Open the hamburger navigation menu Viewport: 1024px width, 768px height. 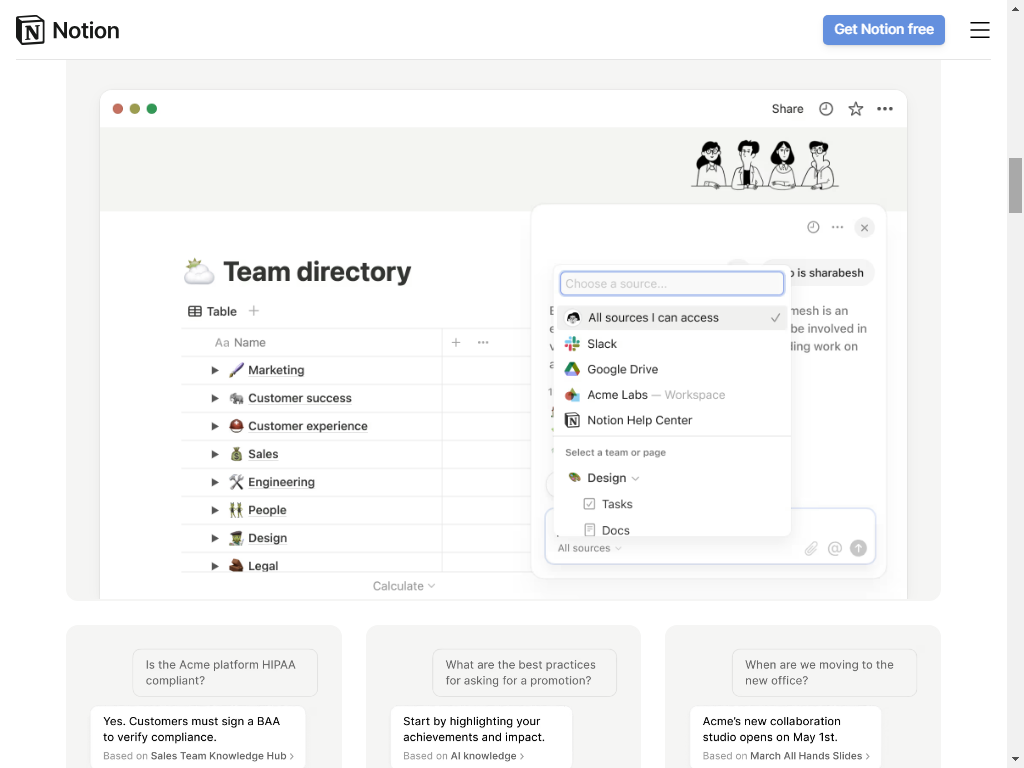click(980, 30)
